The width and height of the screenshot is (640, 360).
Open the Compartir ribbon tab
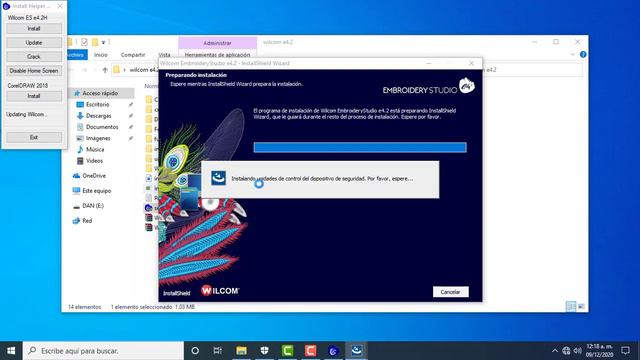pos(133,55)
